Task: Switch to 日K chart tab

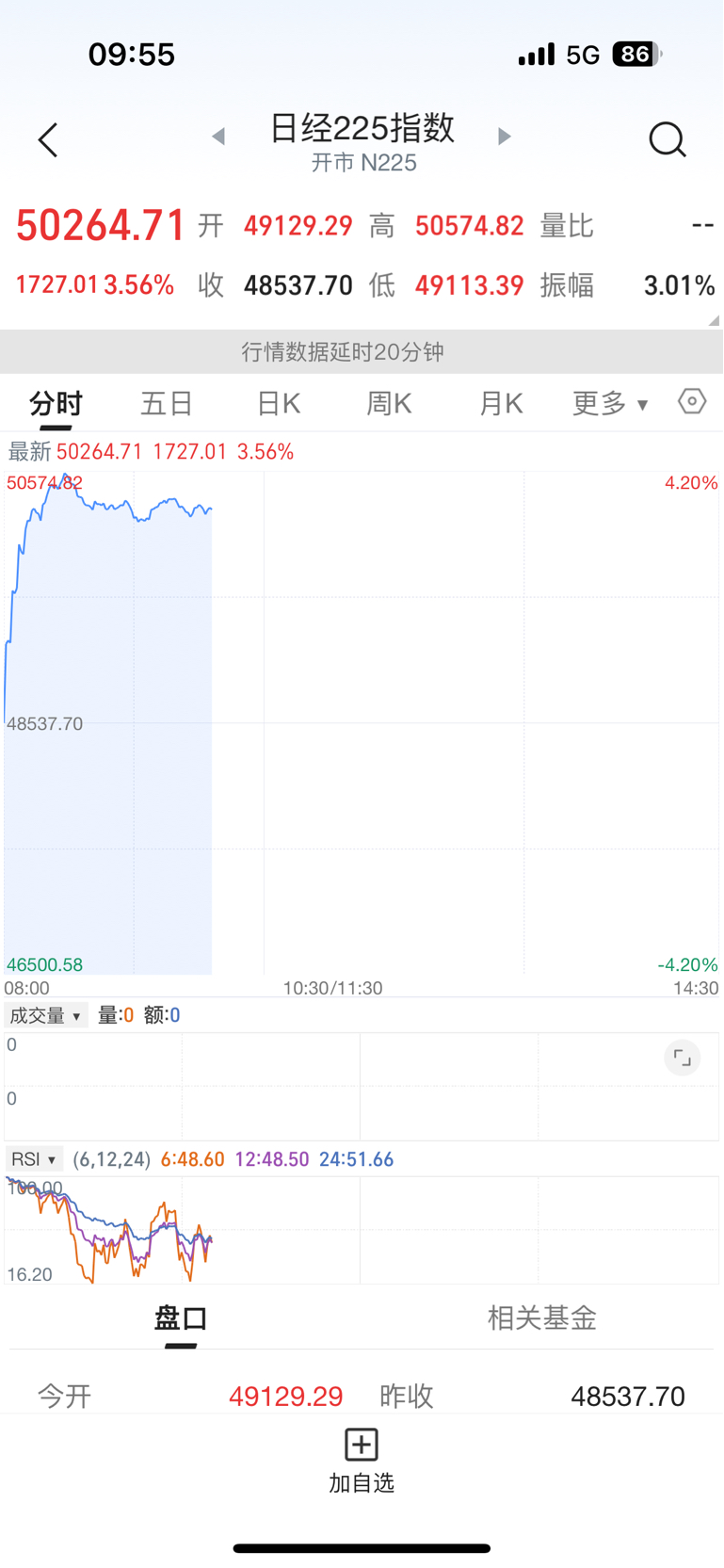Action: [279, 404]
